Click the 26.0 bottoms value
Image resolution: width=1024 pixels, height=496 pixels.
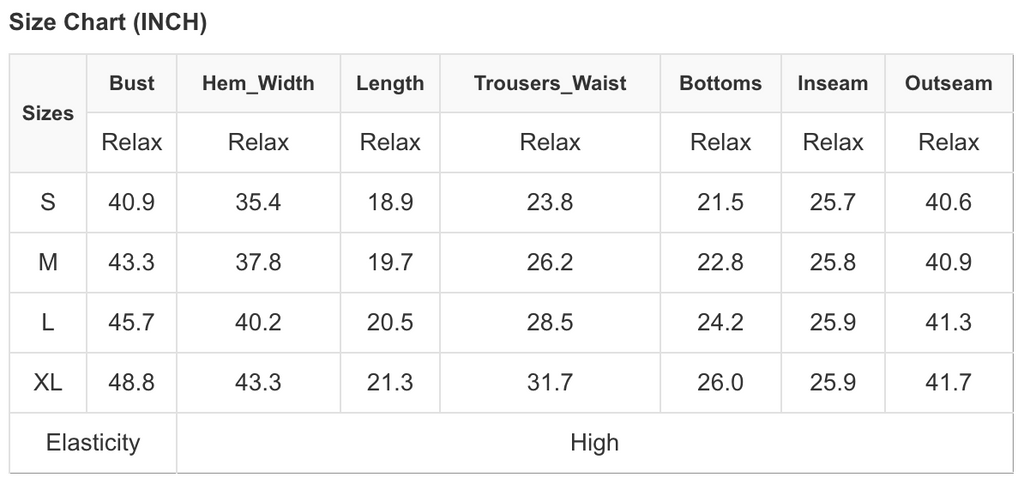point(720,382)
